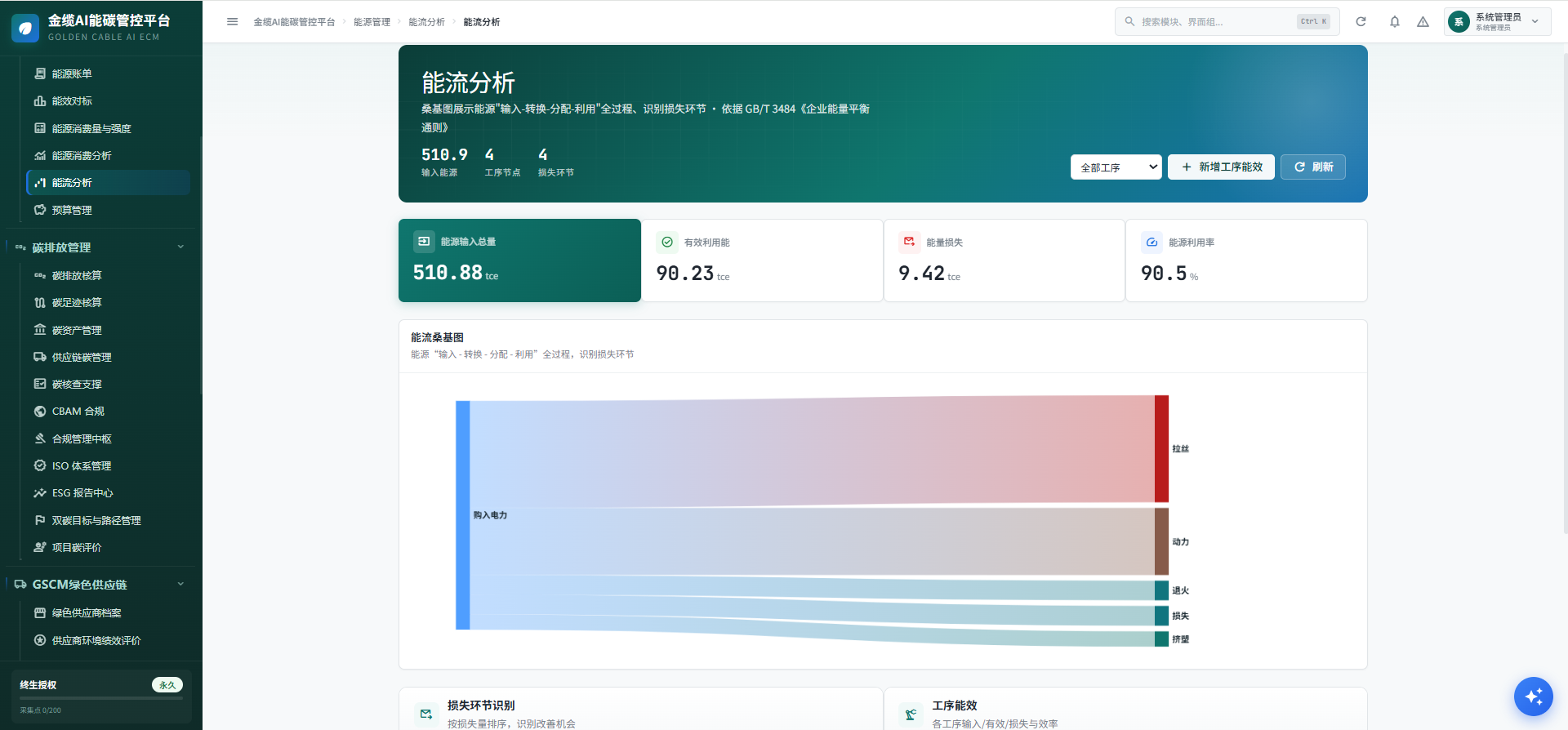Click the 能源输入总量 card icon

click(424, 241)
